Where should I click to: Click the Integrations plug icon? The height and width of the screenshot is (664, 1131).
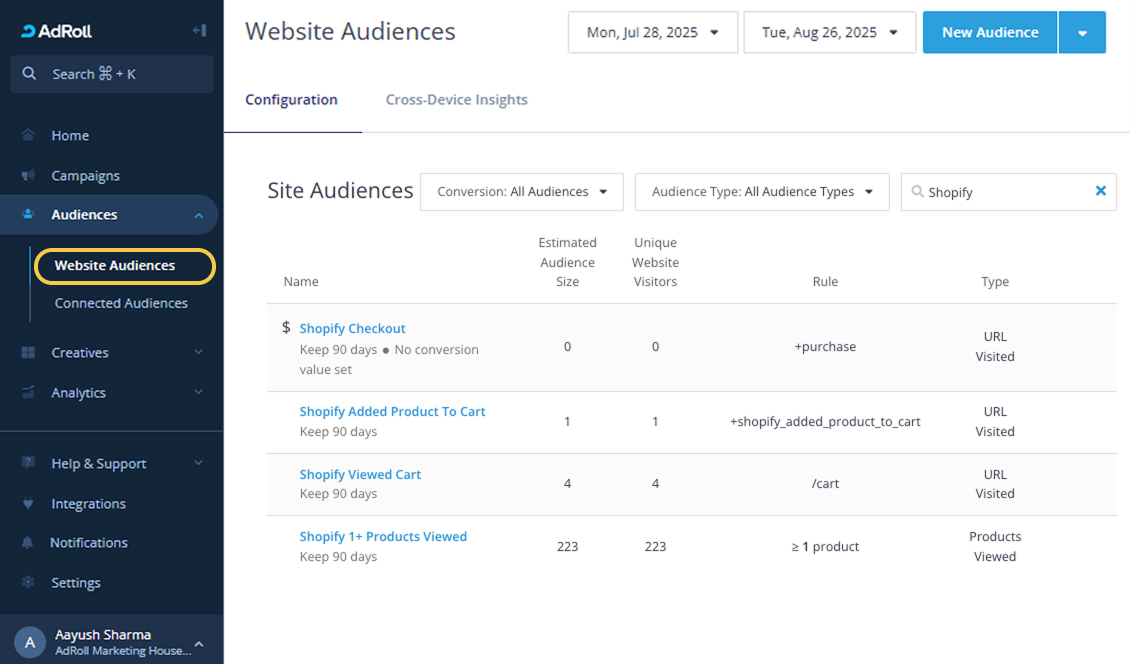(x=28, y=504)
